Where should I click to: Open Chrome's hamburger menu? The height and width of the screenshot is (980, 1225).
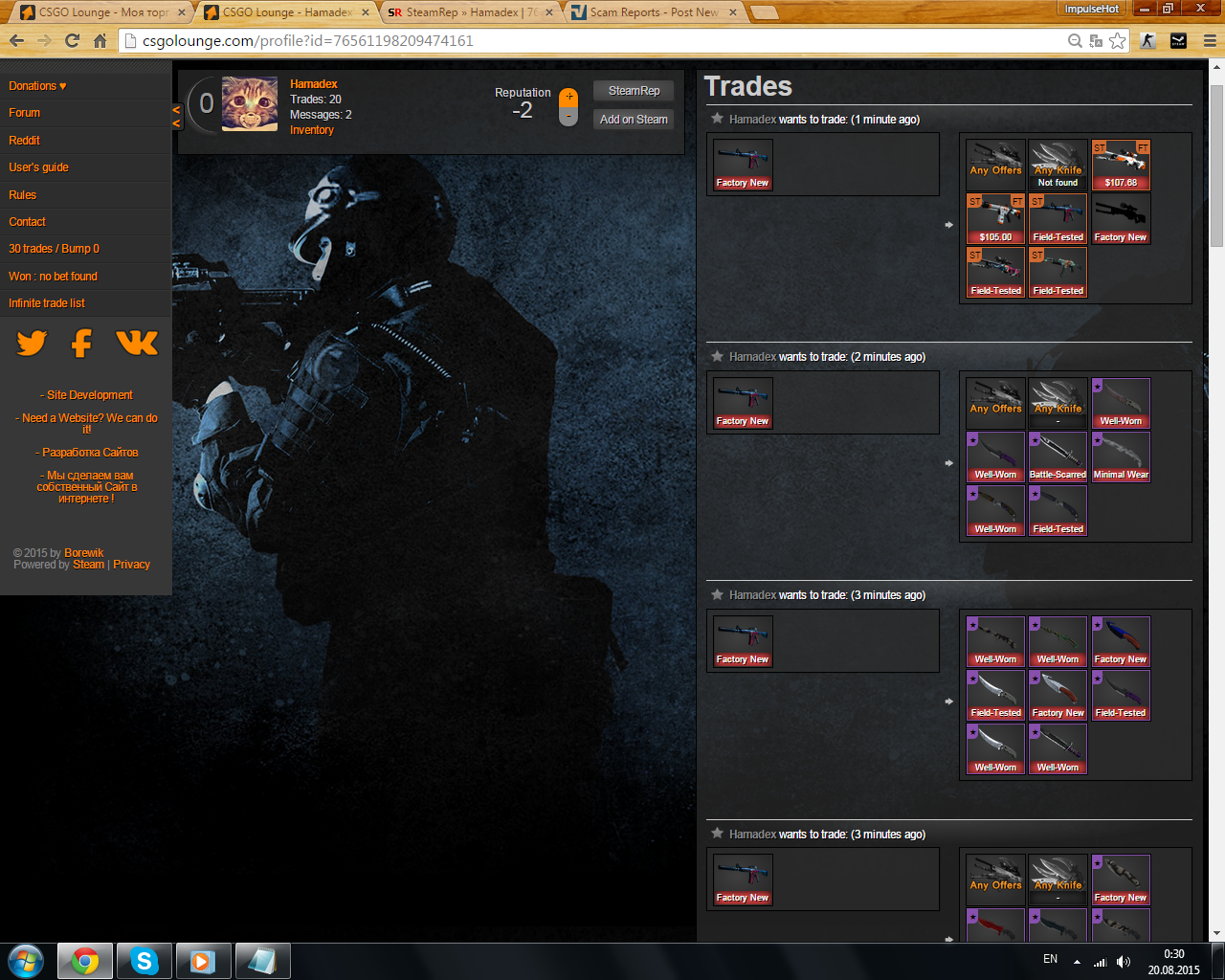tap(1210, 40)
